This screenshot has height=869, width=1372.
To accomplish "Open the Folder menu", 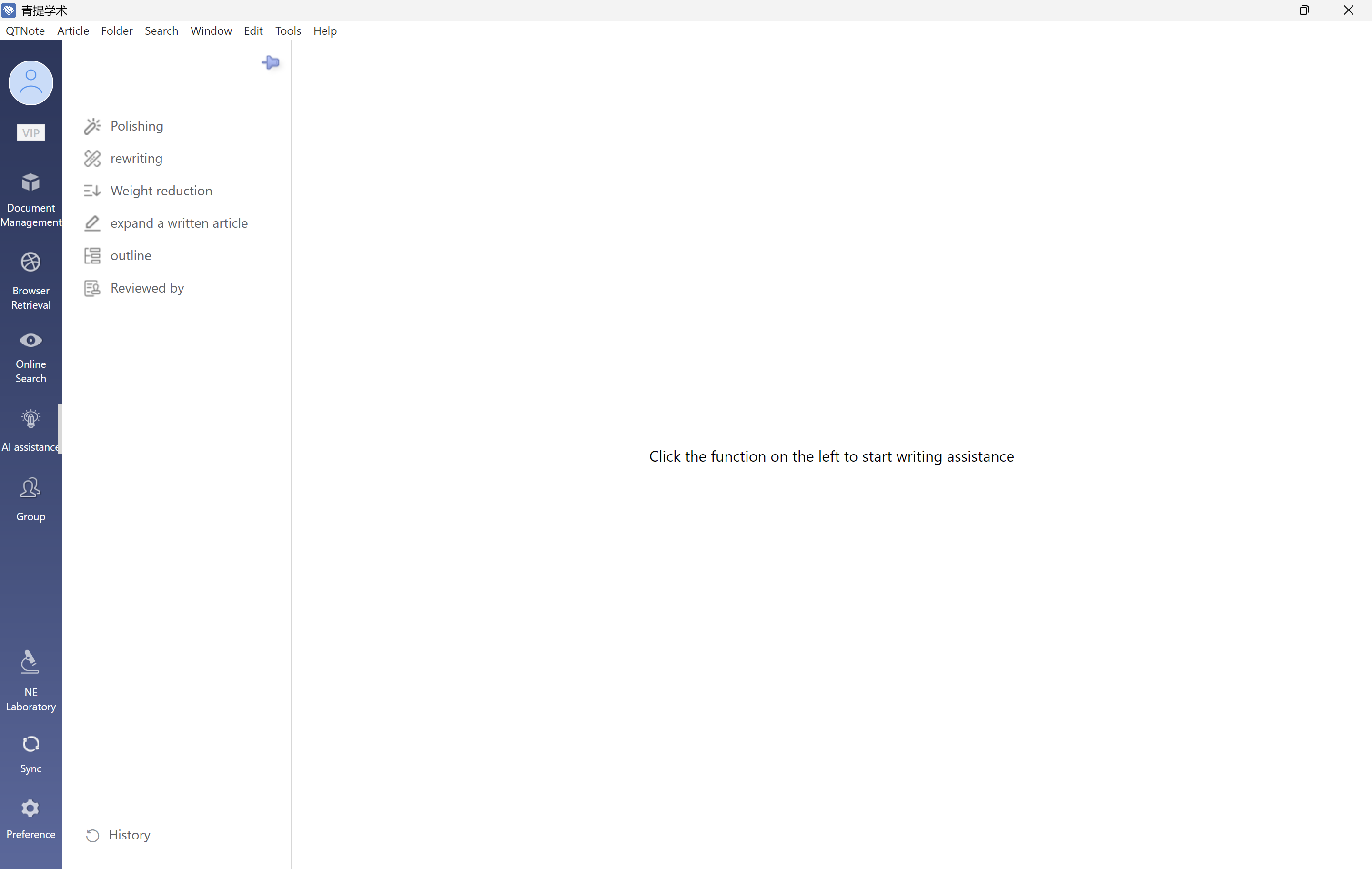I will 117,31.
